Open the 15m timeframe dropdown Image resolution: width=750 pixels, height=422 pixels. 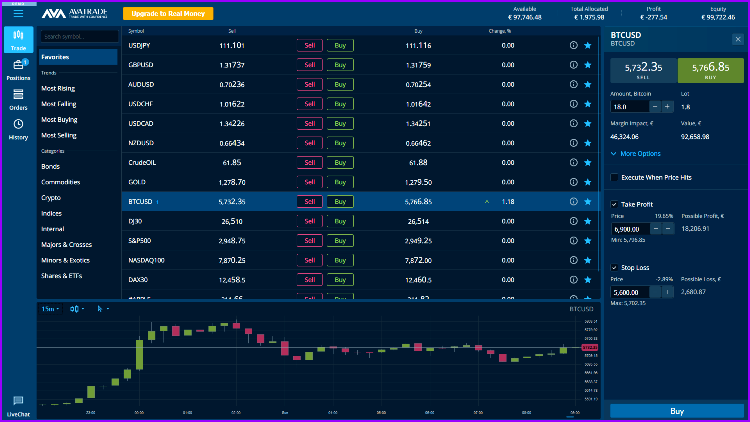50,309
